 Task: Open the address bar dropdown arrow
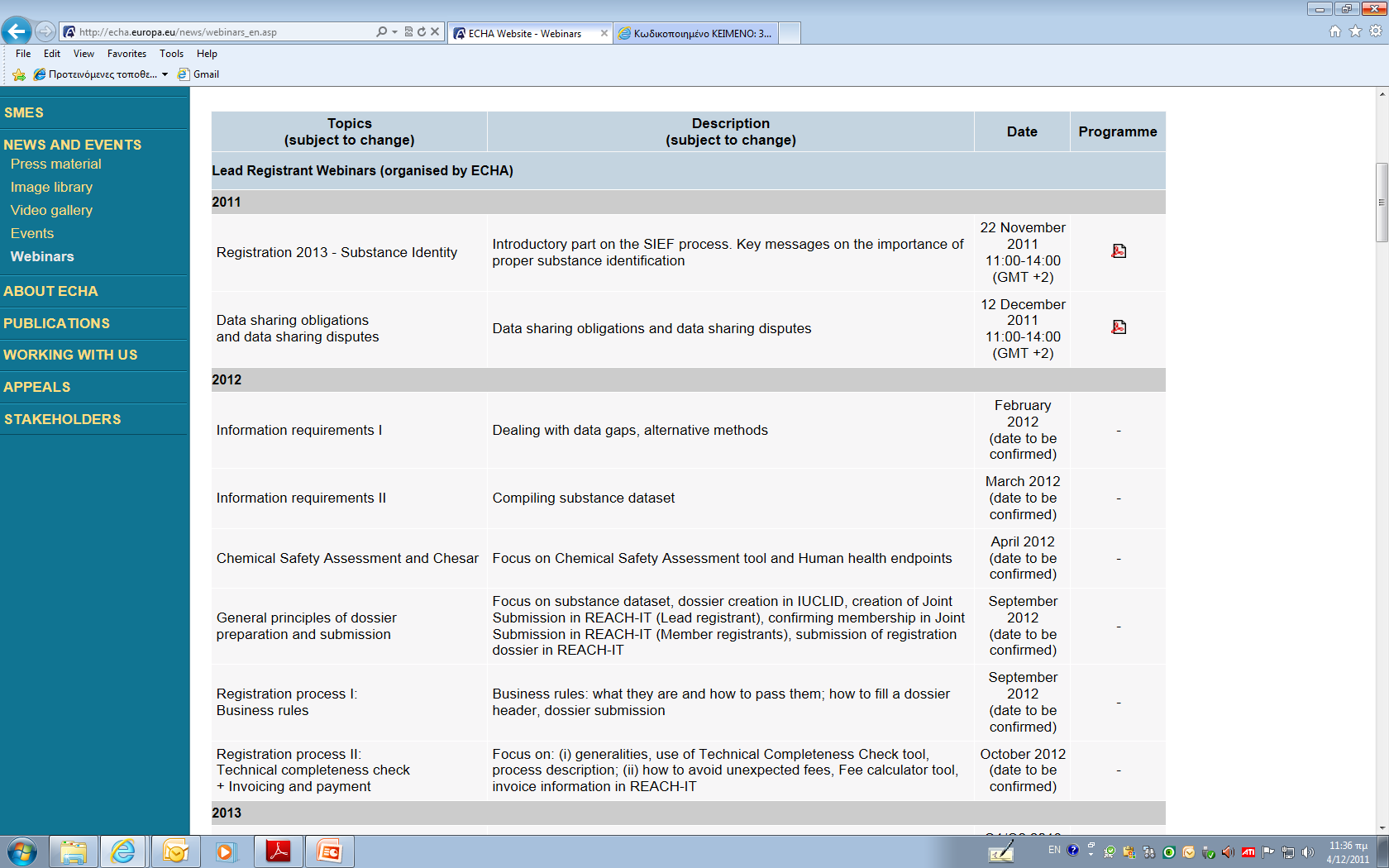(394, 31)
